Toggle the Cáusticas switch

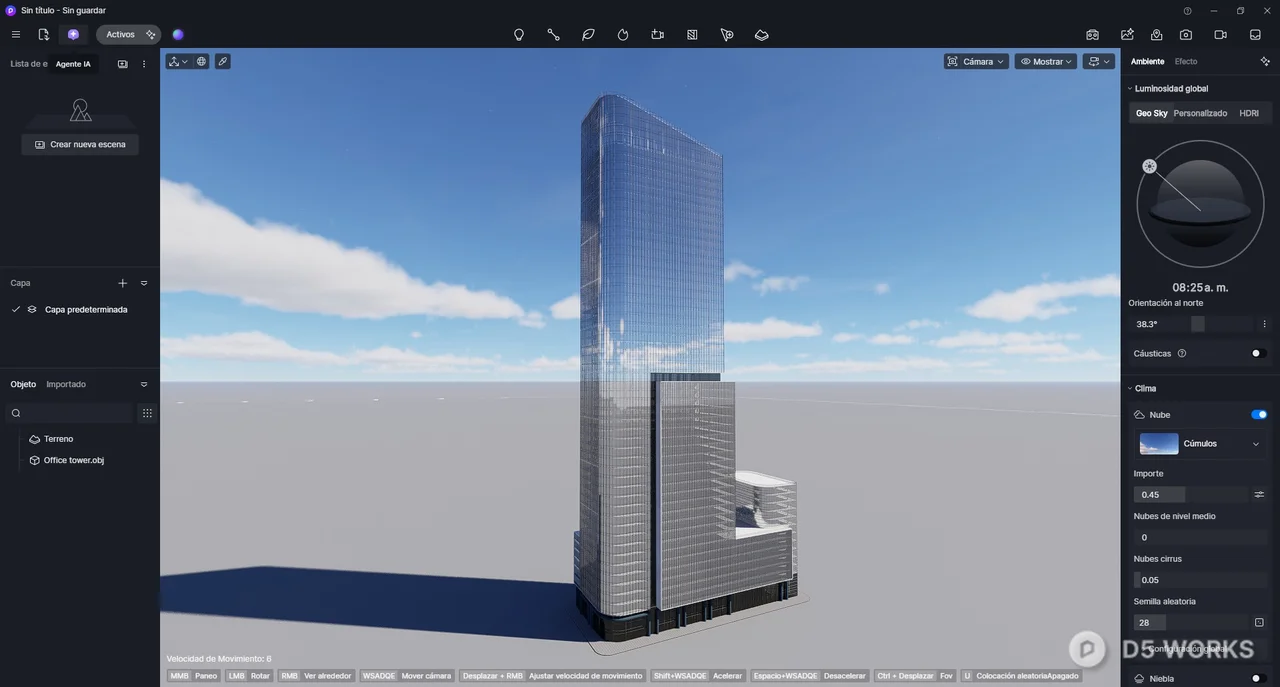[x=1259, y=353]
